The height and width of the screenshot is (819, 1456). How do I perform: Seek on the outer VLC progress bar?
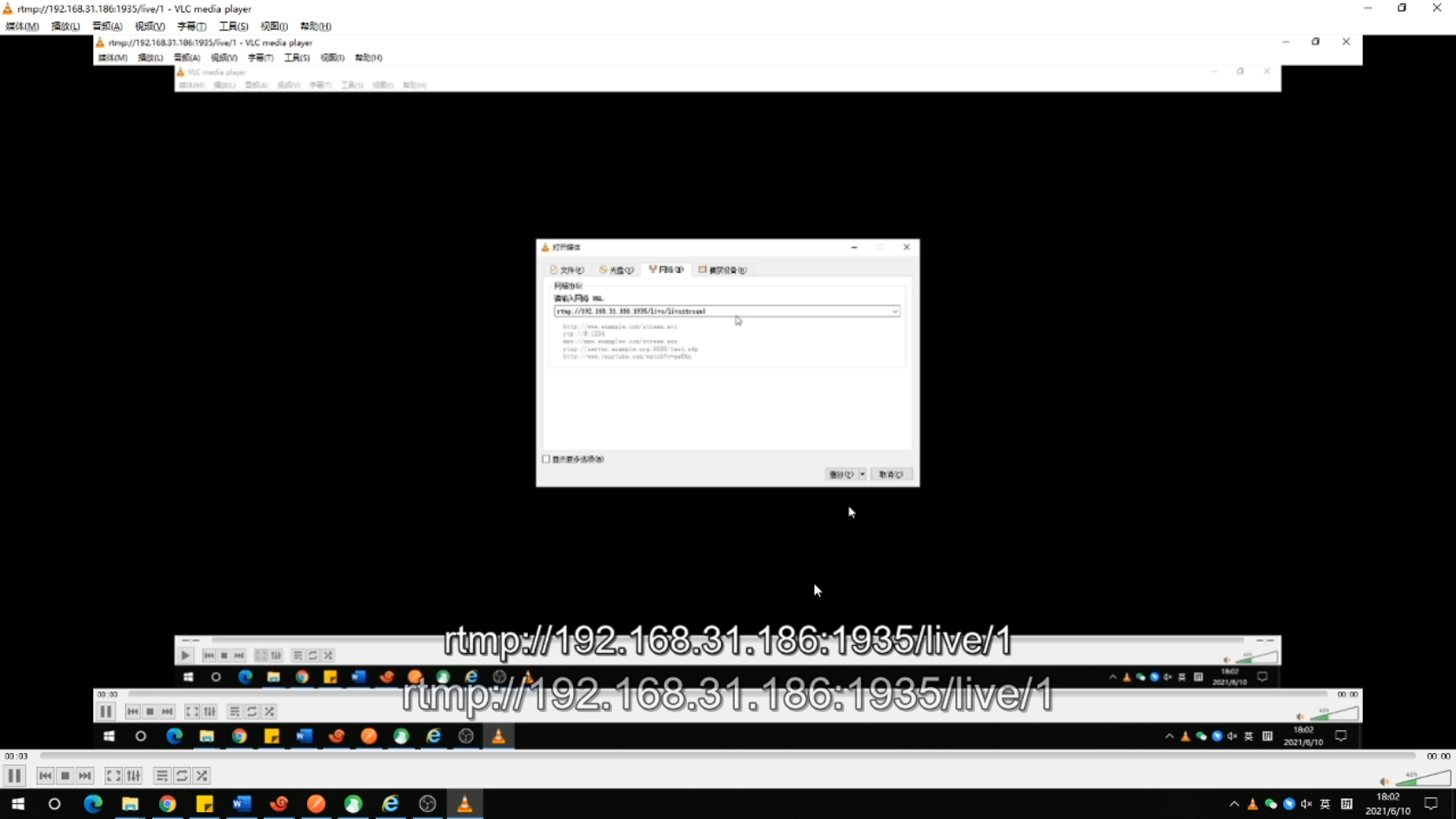pyautogui.click(x=727, y=756)
